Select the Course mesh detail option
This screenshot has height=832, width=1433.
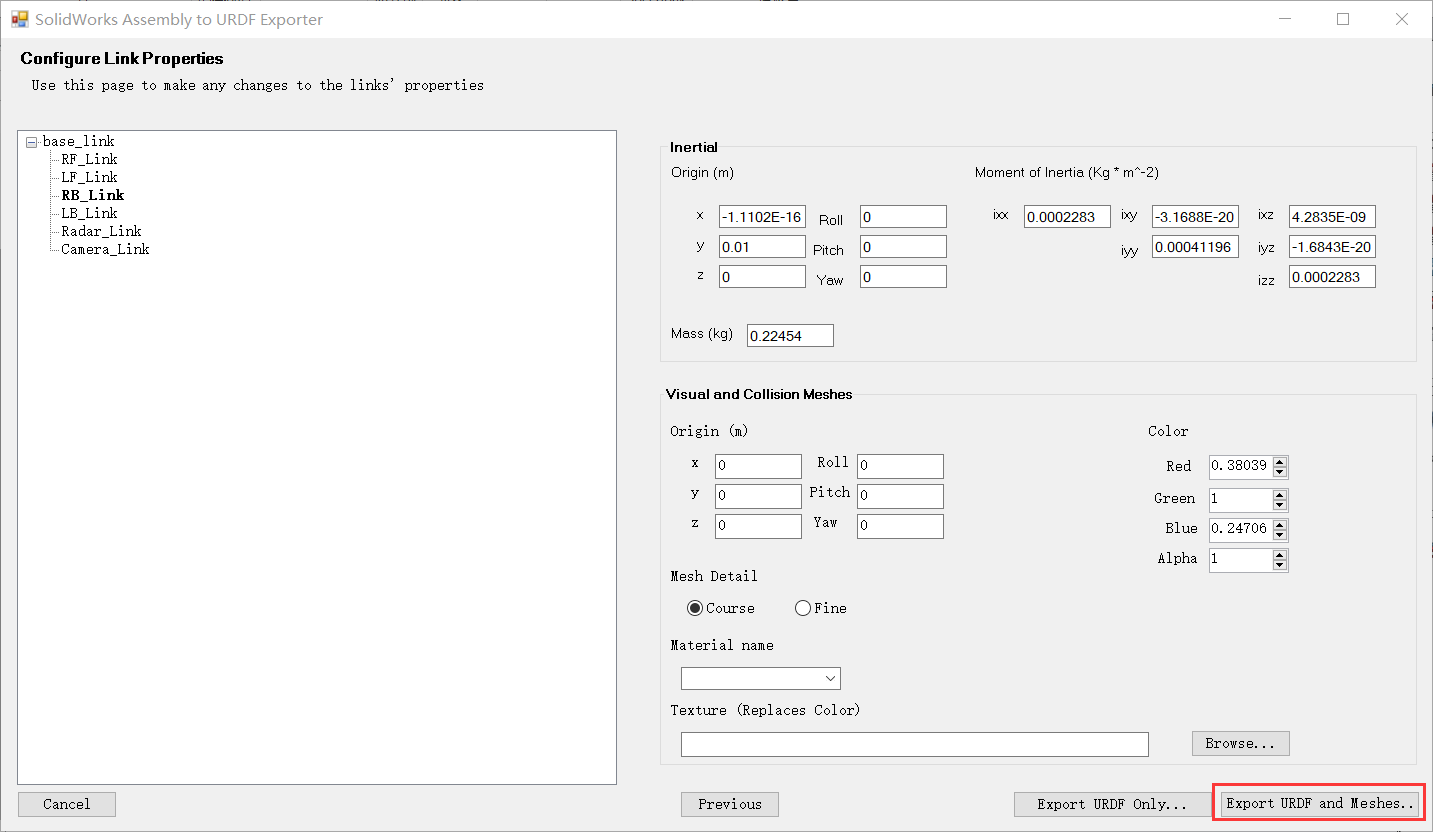tap(695, 608)
